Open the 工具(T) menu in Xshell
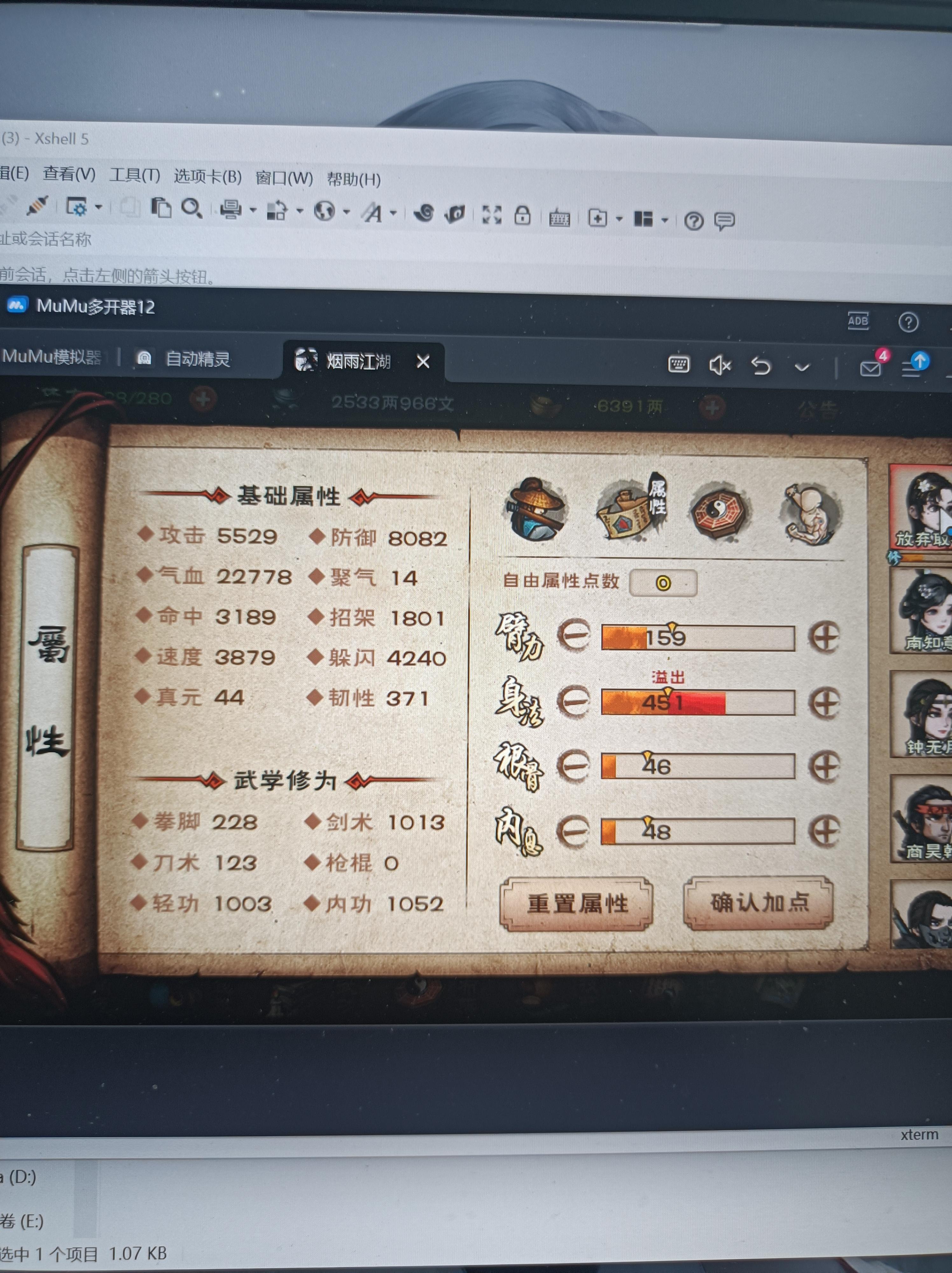 (x=135, y=175)
